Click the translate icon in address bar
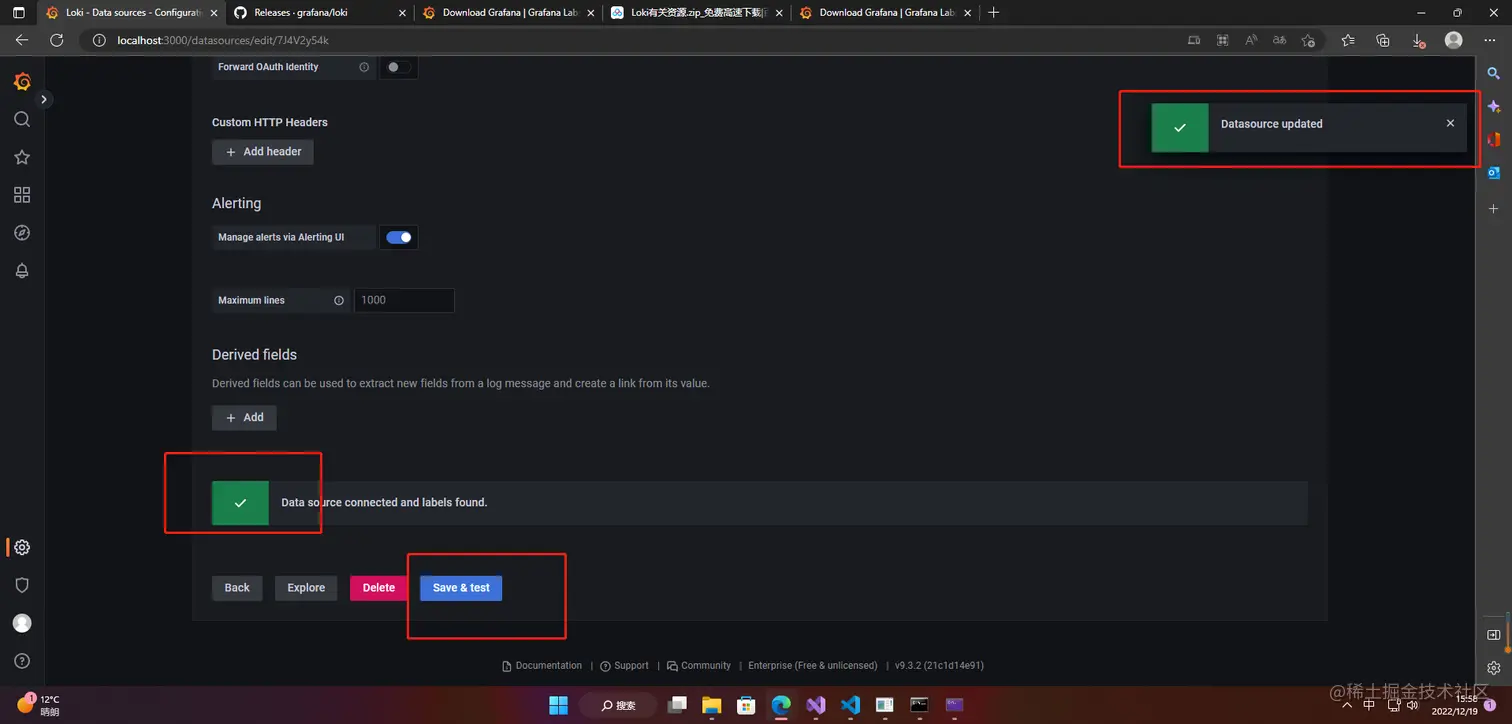Viewport: 1512px width, 724px height. (x=1279, y=40)
